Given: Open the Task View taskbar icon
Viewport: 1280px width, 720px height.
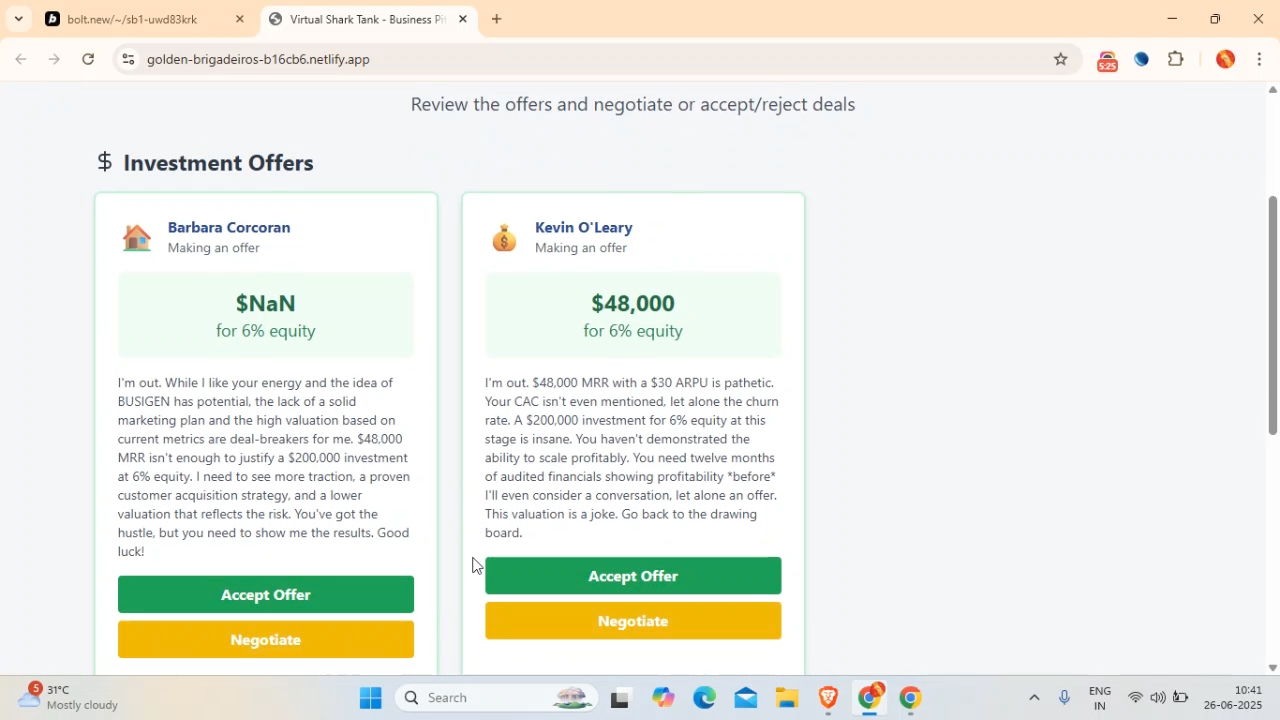Looking at the screenshot, I should click(620, 698).
